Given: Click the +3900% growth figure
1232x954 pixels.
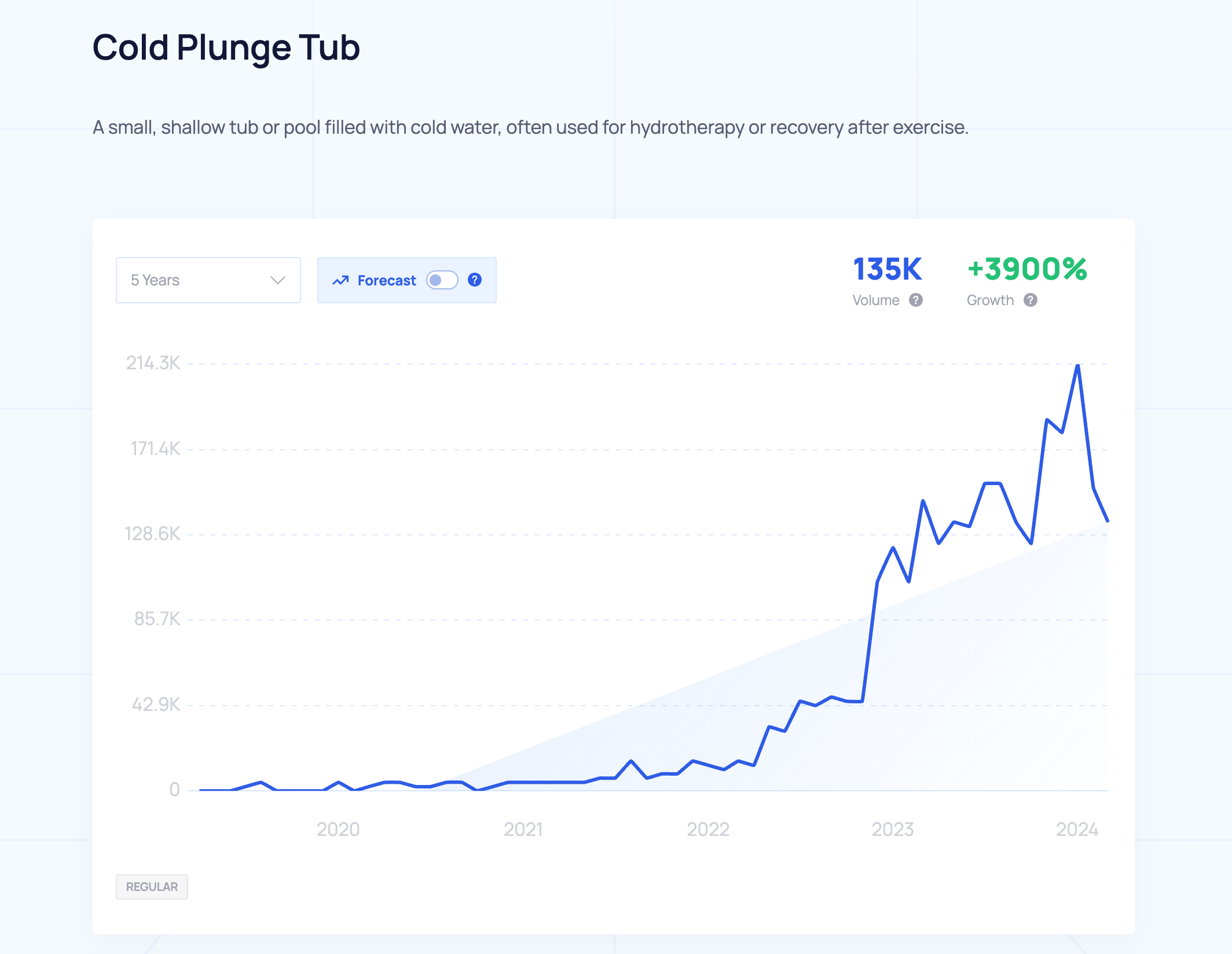Looking at the screenshot, I should (1027, 269).
